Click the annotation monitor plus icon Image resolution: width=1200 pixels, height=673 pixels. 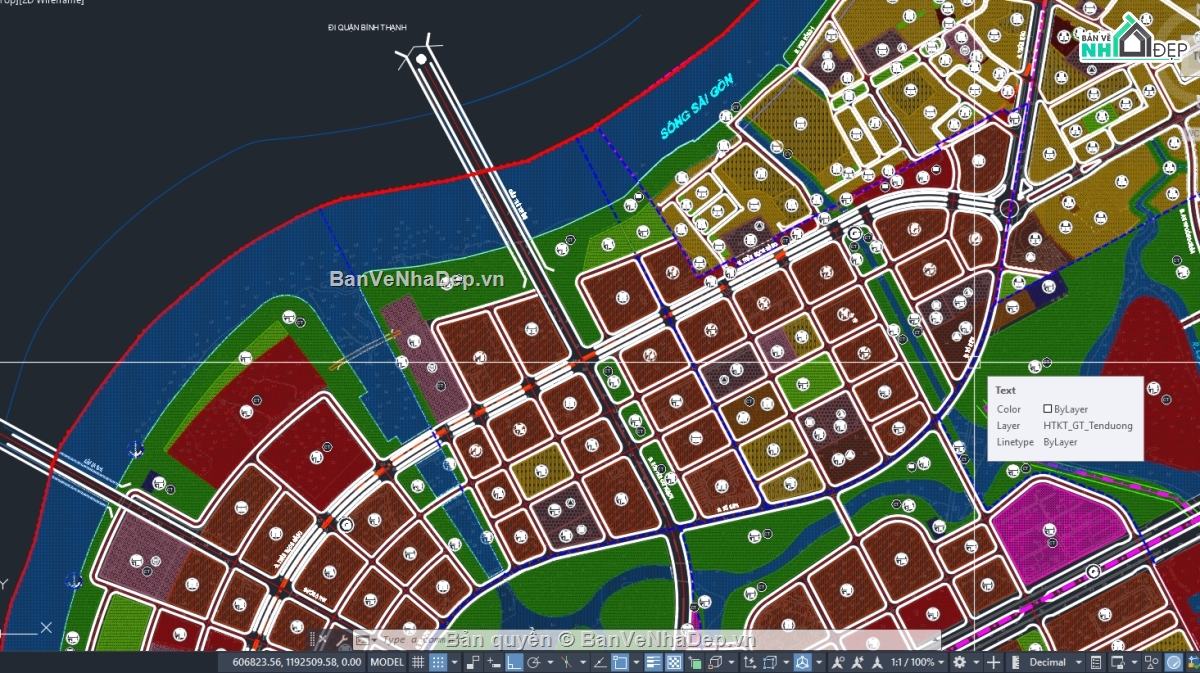tap(993, 662)
